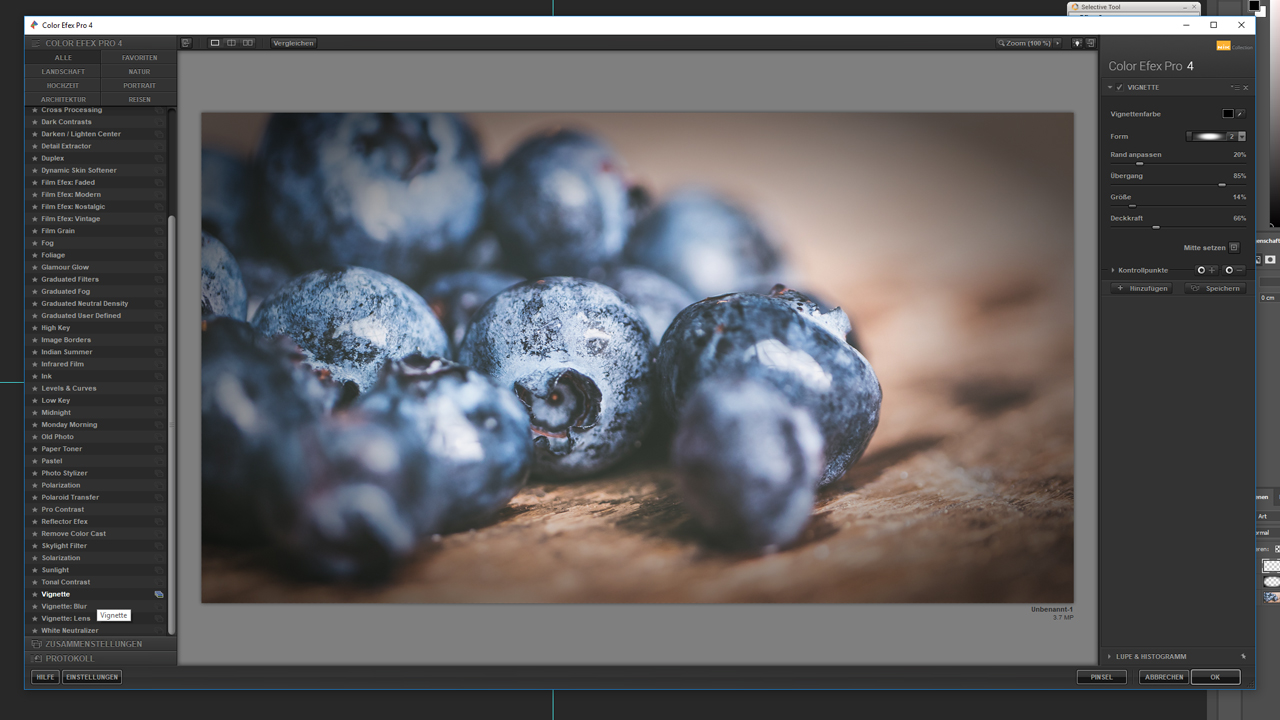Open the Einstellungen button
Image resolution: width=1280 pixels, height=720 pixels.
coord(92,677)
